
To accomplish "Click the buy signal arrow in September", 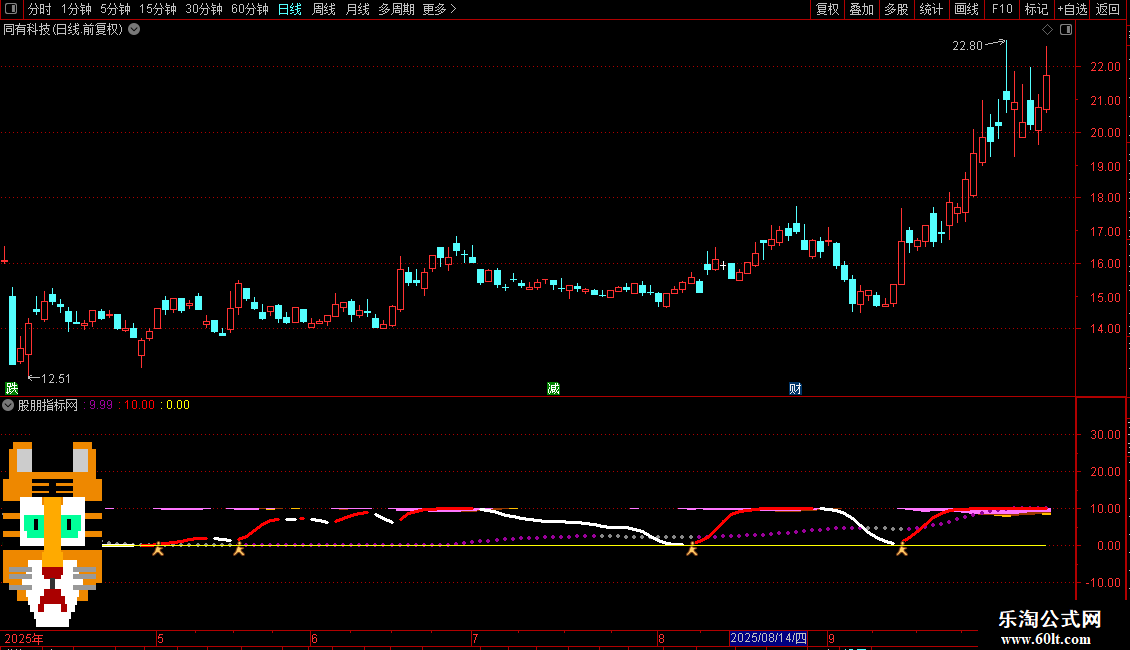I will point(902,551).
